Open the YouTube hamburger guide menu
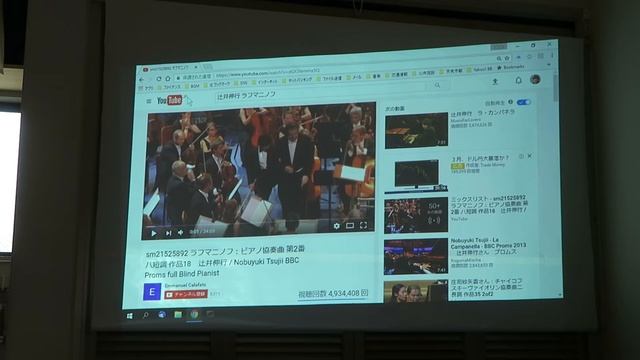640x360 pixels. click(149, 101)
